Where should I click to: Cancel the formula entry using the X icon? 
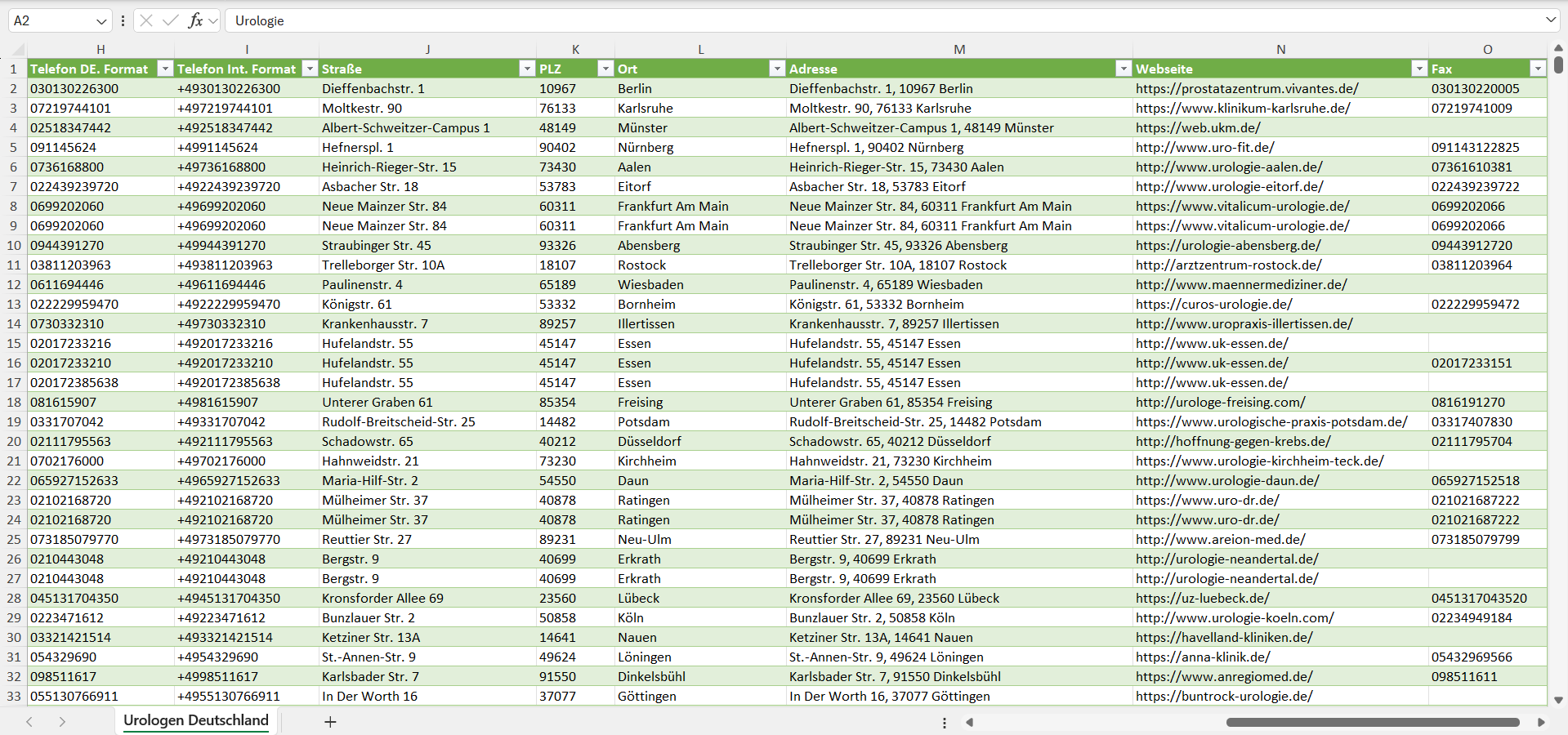[x=146, y=20]
